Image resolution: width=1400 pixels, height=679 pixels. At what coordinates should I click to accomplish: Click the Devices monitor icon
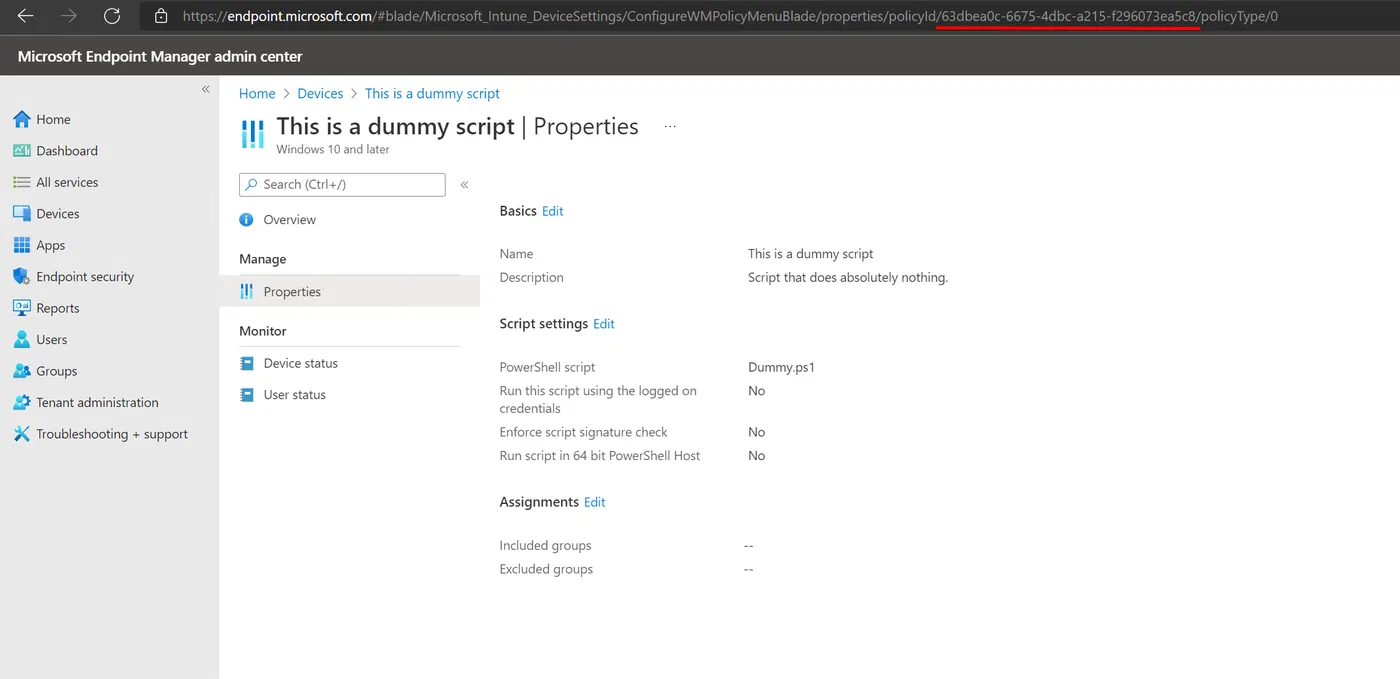click(22, 214)
